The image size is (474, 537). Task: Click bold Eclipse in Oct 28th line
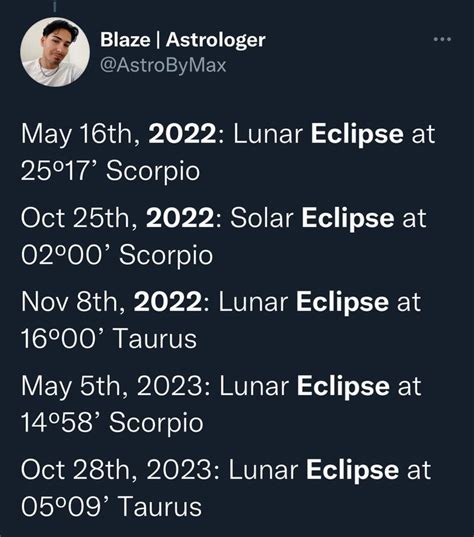tap(352, 470)
